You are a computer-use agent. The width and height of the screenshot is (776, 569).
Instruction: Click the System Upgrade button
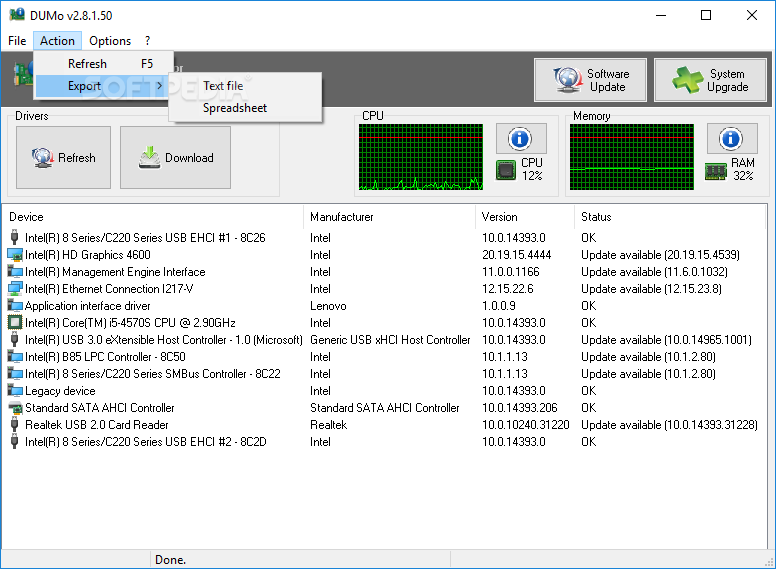710,80
